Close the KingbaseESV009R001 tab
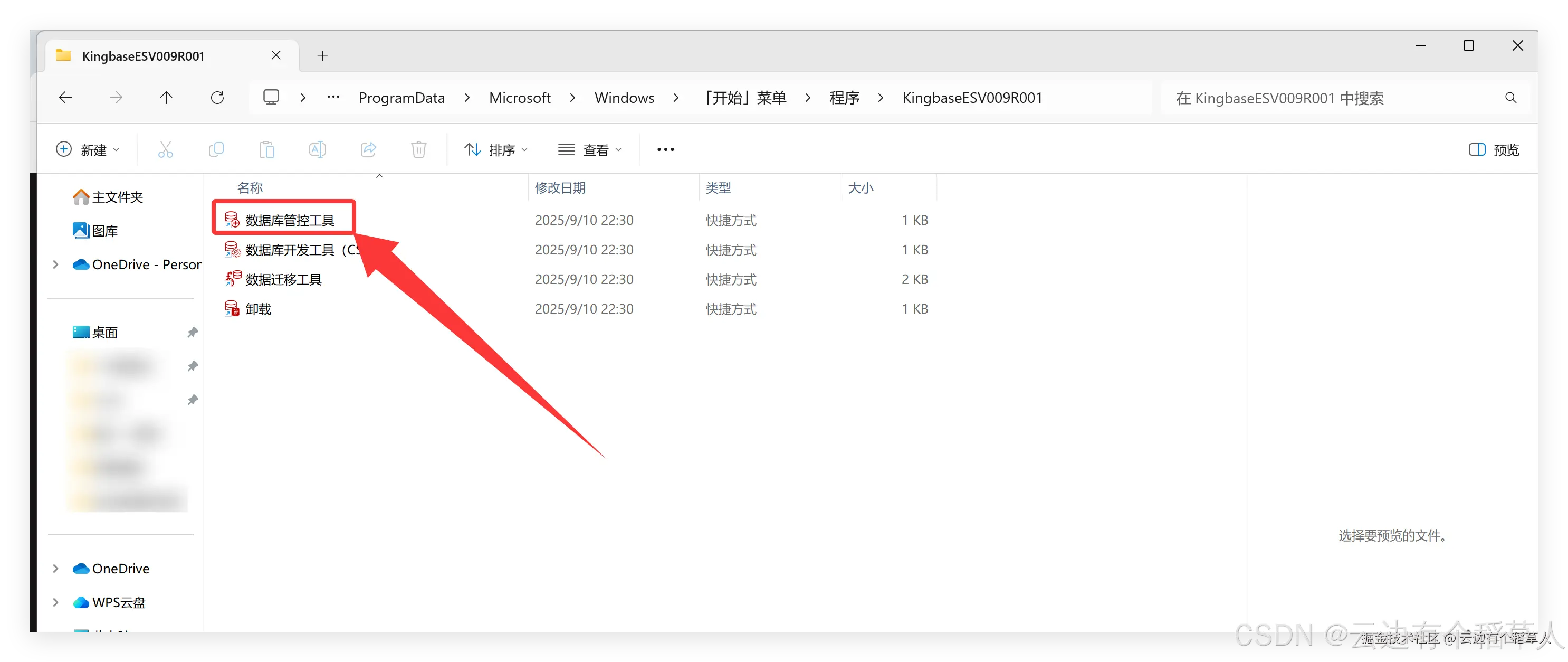 (x=276, y=55)
